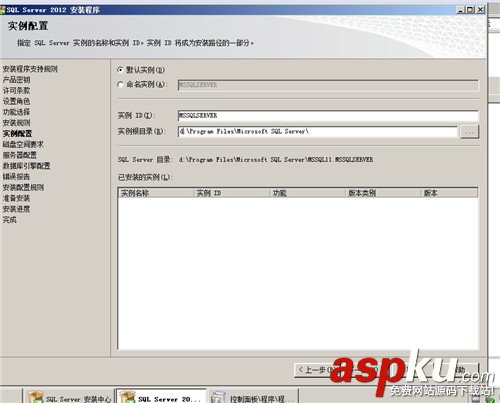
Task: Select 安装配置规则 step in sidebar
Action: 23,187
